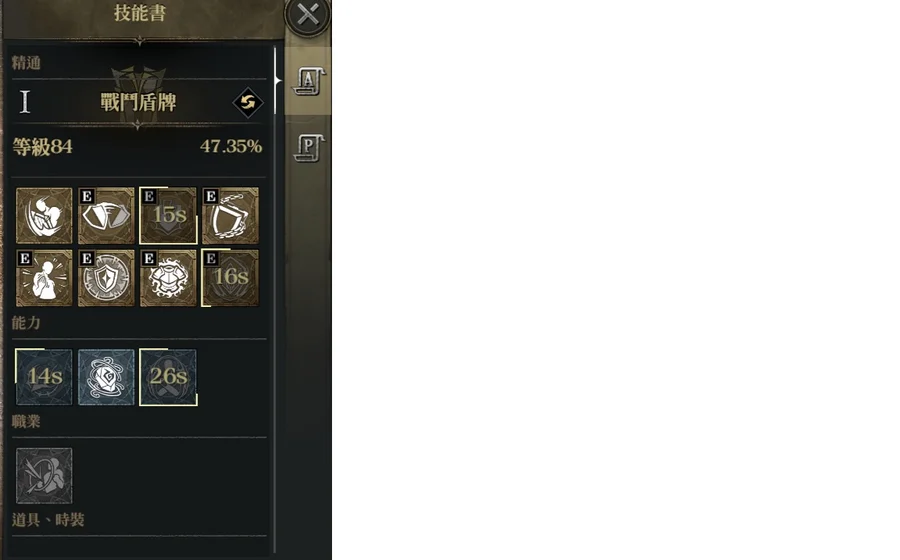This screenshot has width=900, height=560.
Task: Click the mastery skill on 16s cooldown
Action: pyautogui.click(x=230, y=278)
